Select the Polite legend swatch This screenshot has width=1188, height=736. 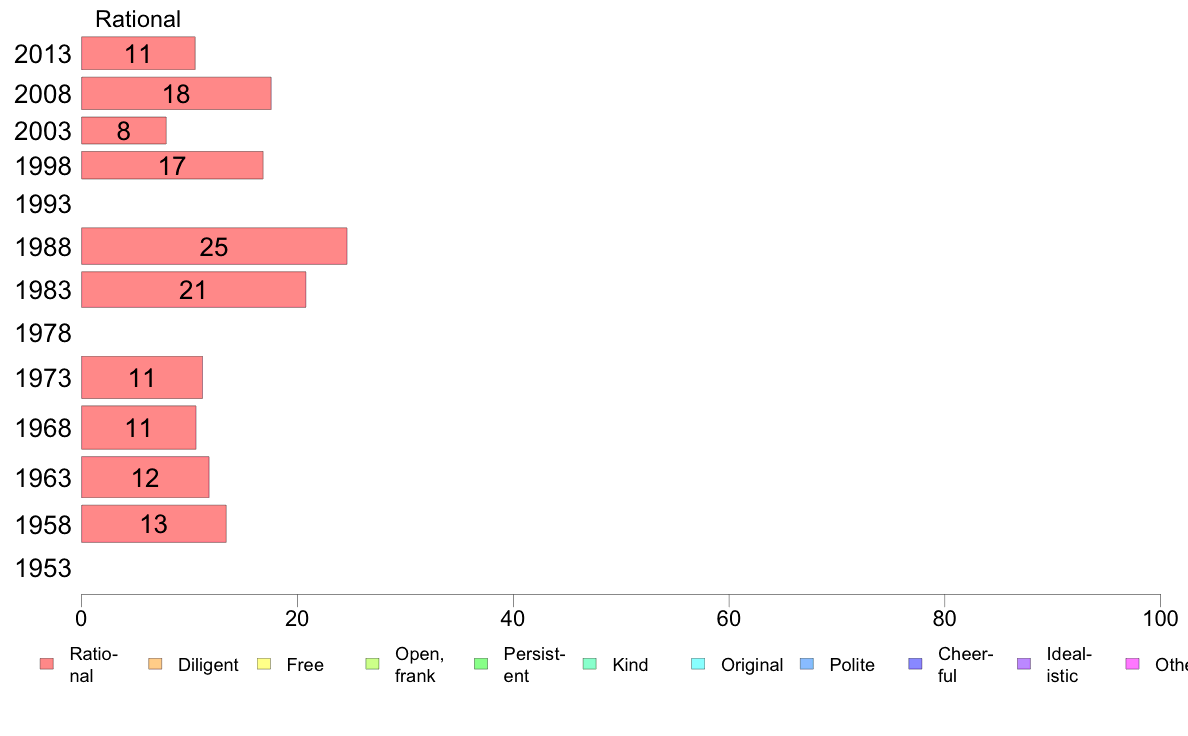click(807, 664)
